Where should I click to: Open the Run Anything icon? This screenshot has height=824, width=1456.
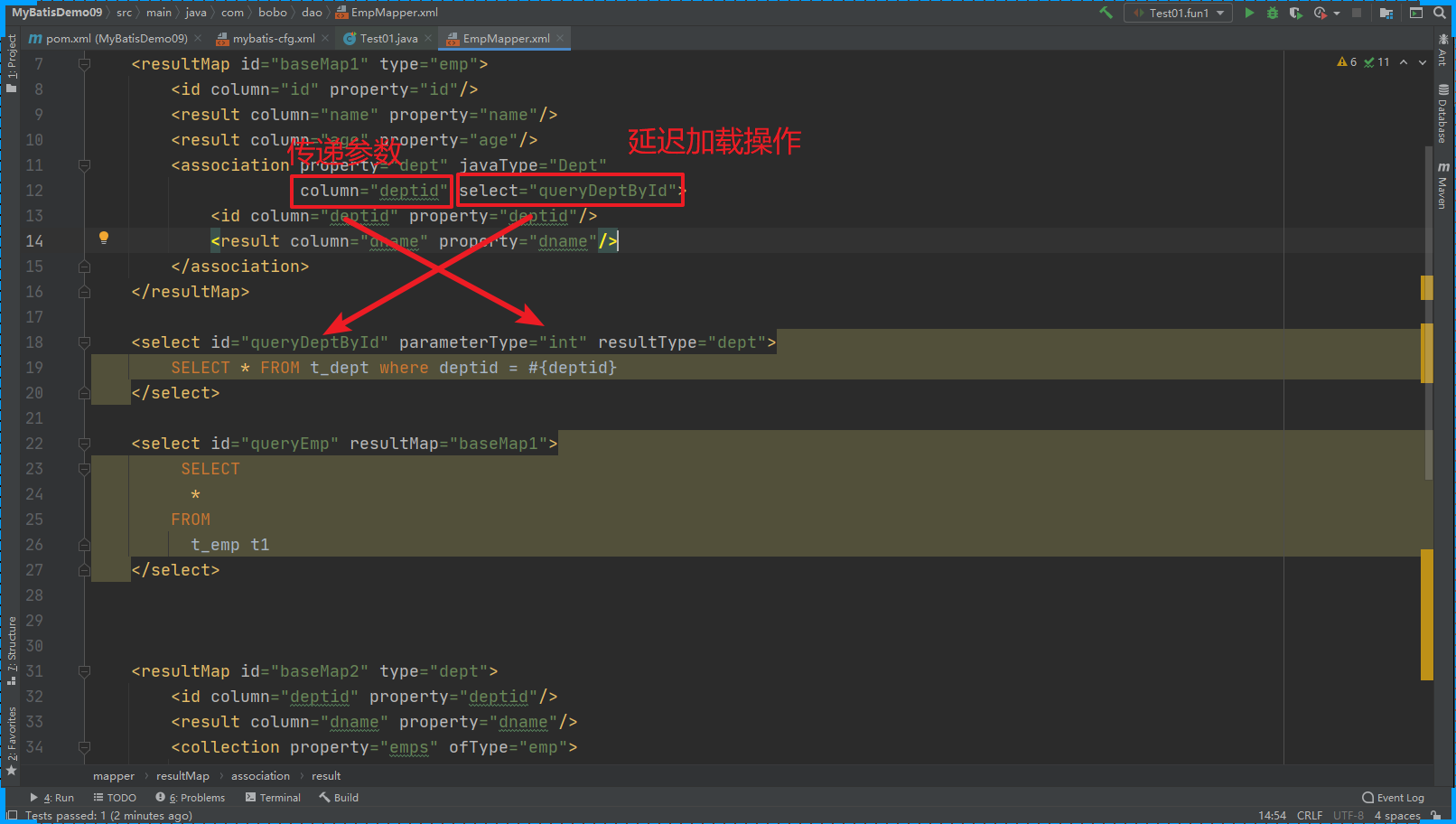tap(1415, 13)
